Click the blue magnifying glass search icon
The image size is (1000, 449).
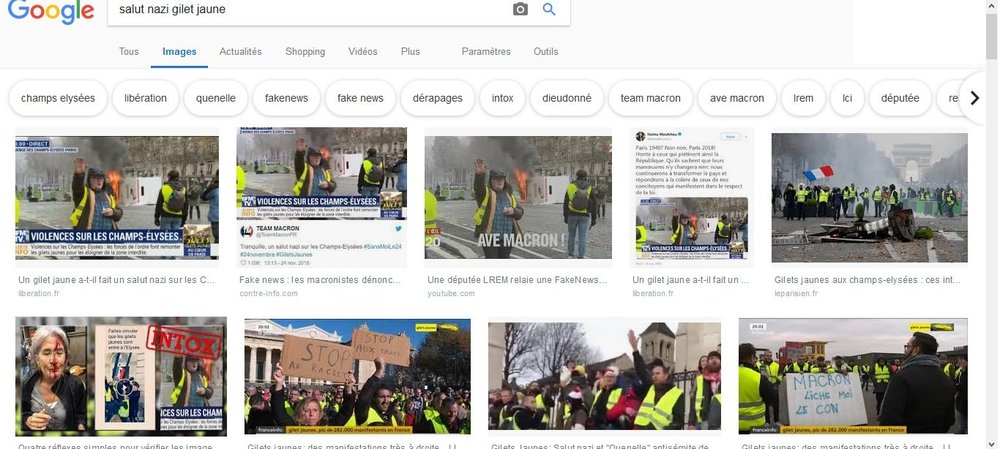[x=549, y=10]
